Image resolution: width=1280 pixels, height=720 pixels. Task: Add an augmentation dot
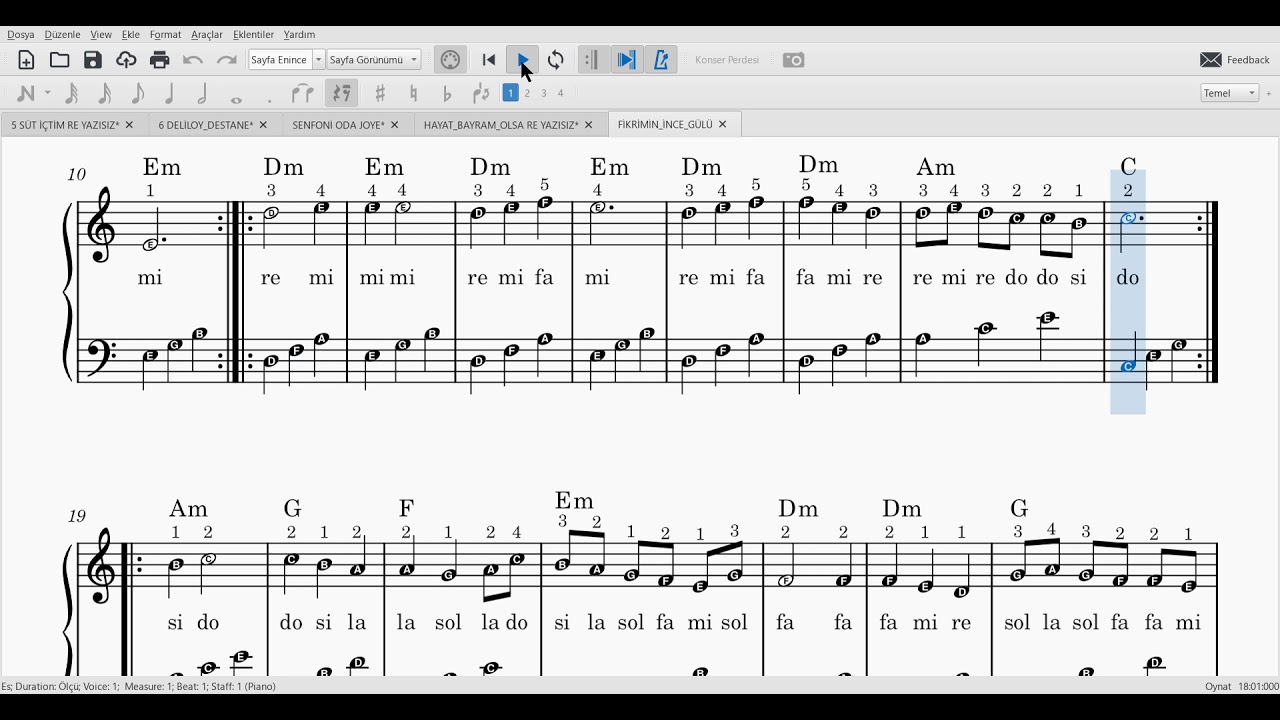pyautogui.click(x=269, y=100)
